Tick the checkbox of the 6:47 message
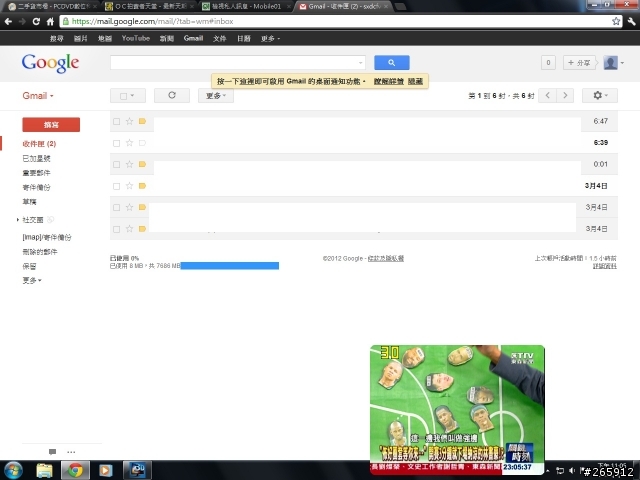 tap(116, 121)
